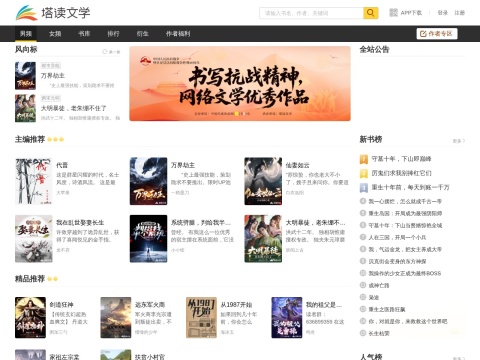Click the QR code APP下载 icon
The width and height of the screenshot is (480, 360).
pos(393,13)
